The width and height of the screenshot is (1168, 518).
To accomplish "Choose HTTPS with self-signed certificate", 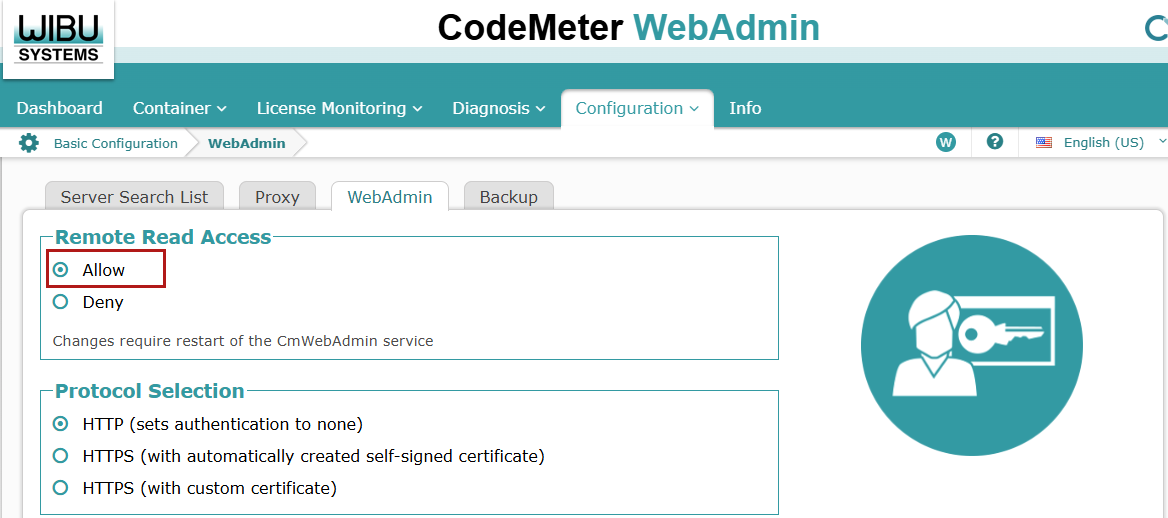I will (x=61, y=455).
